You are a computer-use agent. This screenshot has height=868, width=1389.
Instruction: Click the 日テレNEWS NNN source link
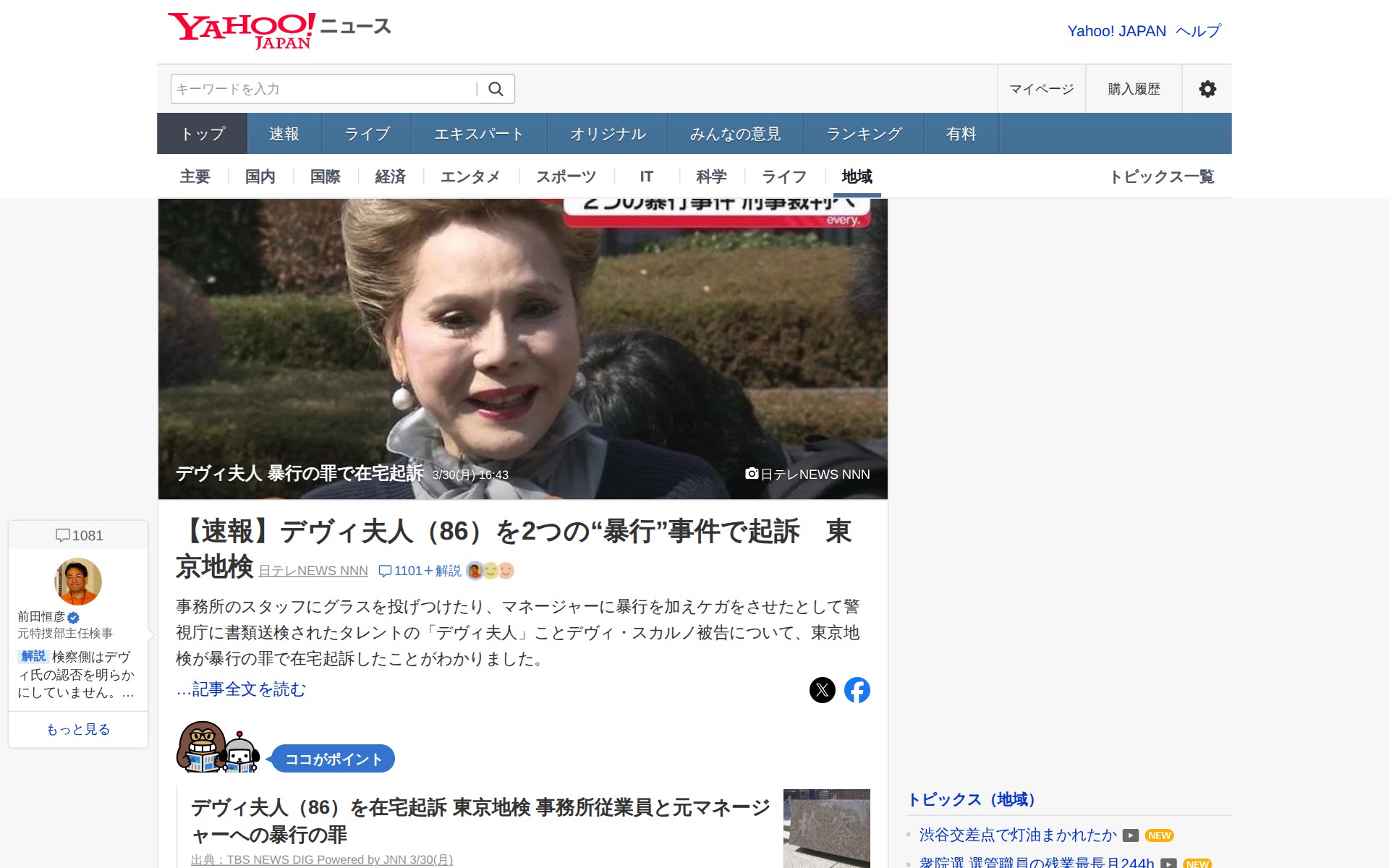313,571
